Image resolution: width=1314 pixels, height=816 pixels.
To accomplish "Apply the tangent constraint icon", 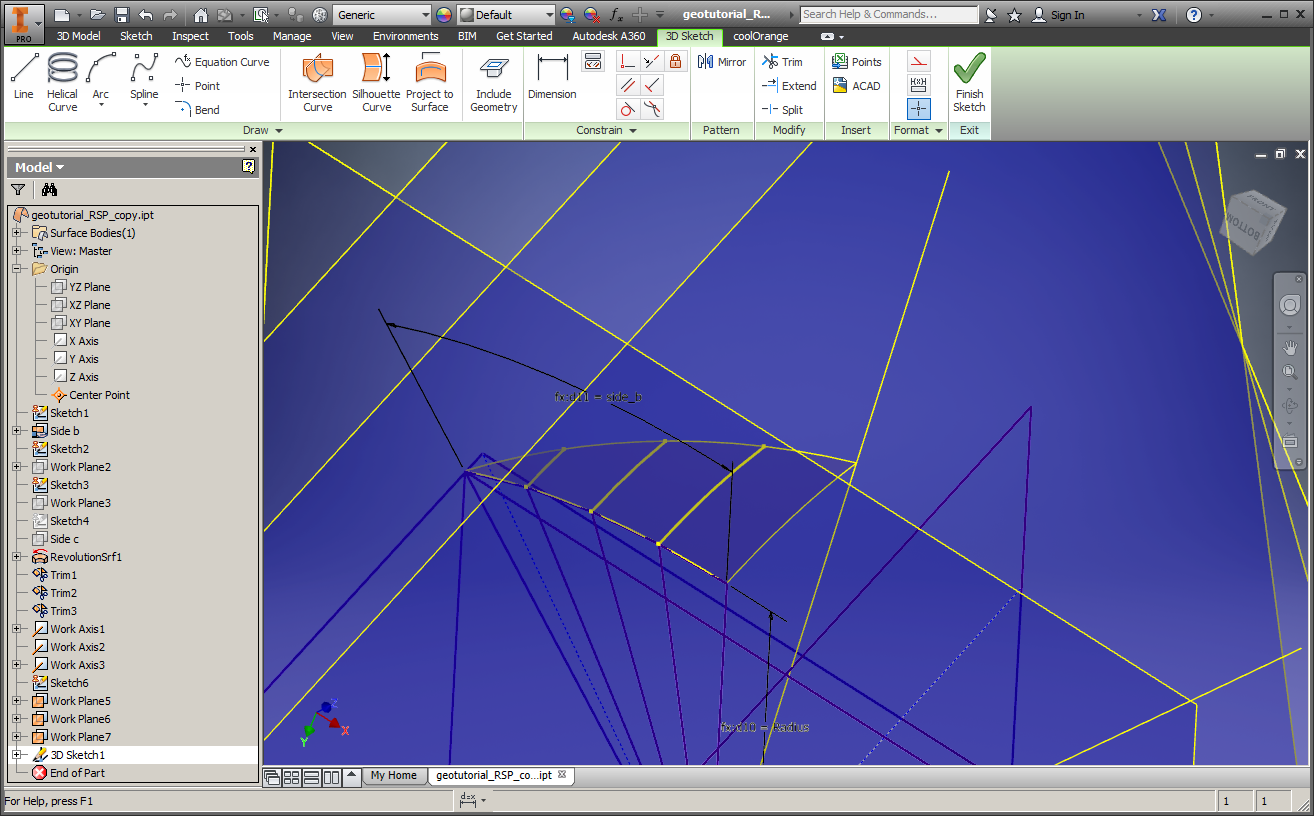I will coord(628,110).
